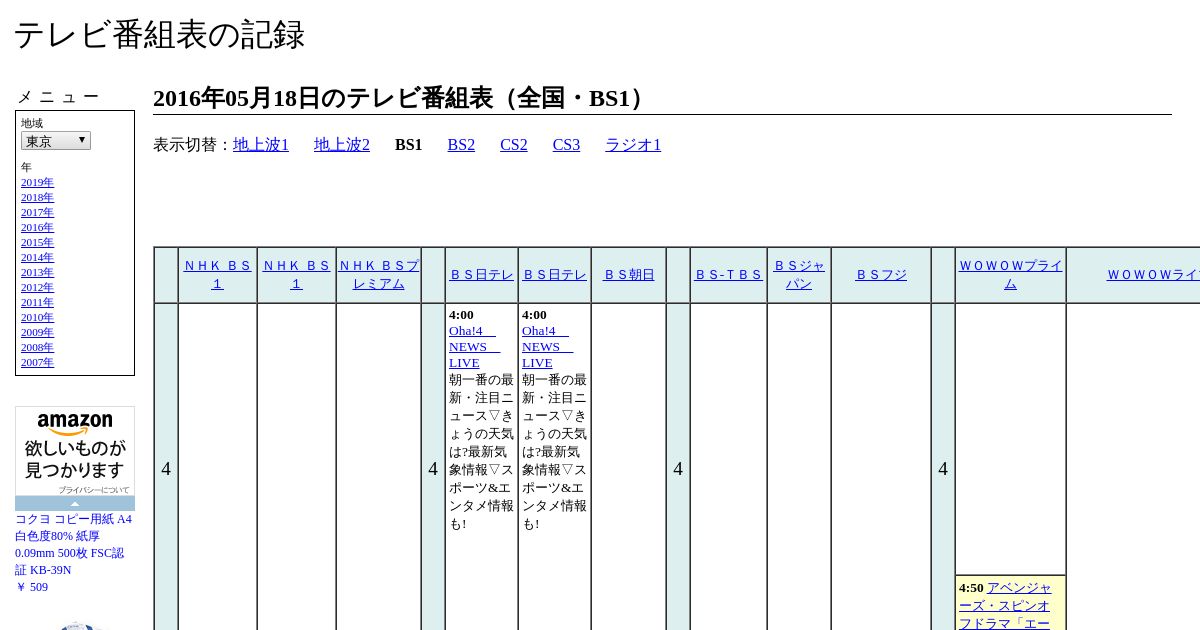The height and width of the screenshot is (630, 1200).
Task: Open the 4:50 アベンジャーズ program link
Action: pyautogui.click(x=1005, y=605)
